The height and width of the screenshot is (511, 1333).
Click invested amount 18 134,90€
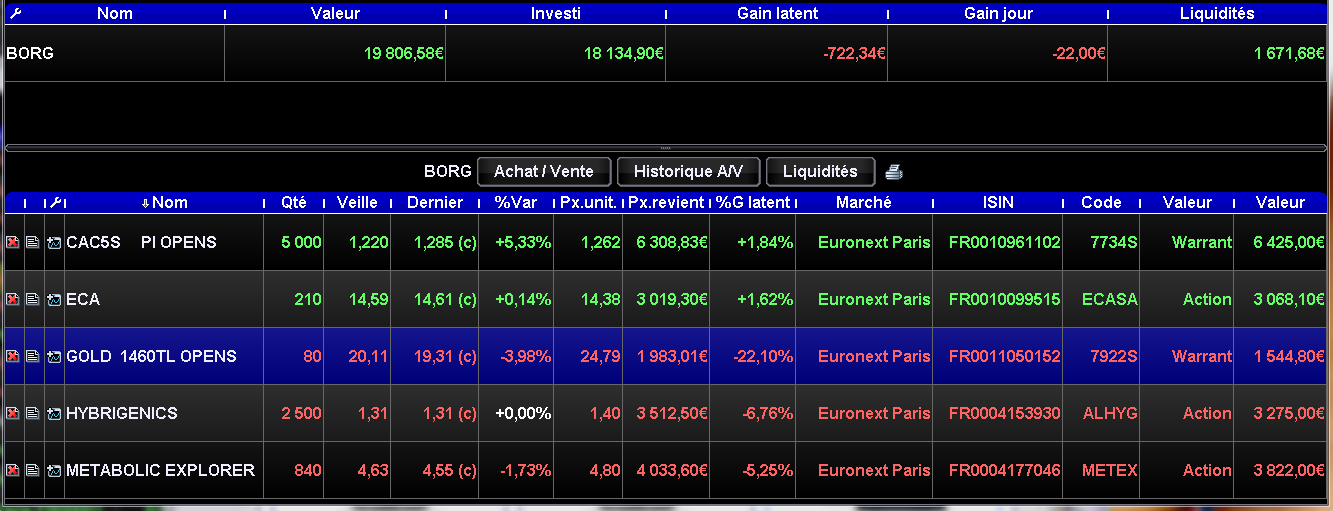(x=624, y=53)
